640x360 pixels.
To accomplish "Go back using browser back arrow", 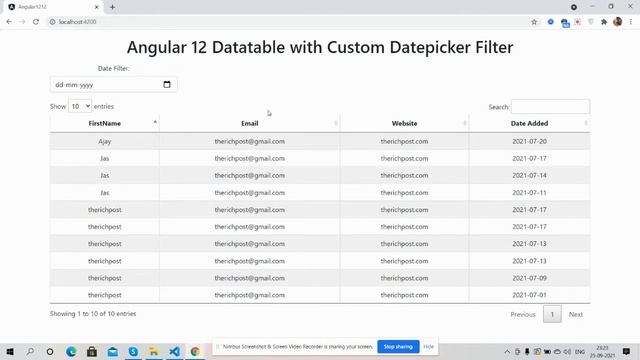I will [9, 22].
